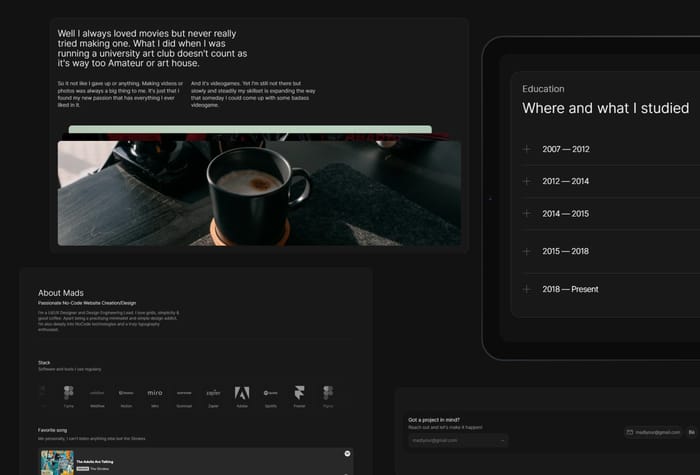Click the email input under 'Got a project in mind?'
The image size is (700, 475).
pos(458,441)
